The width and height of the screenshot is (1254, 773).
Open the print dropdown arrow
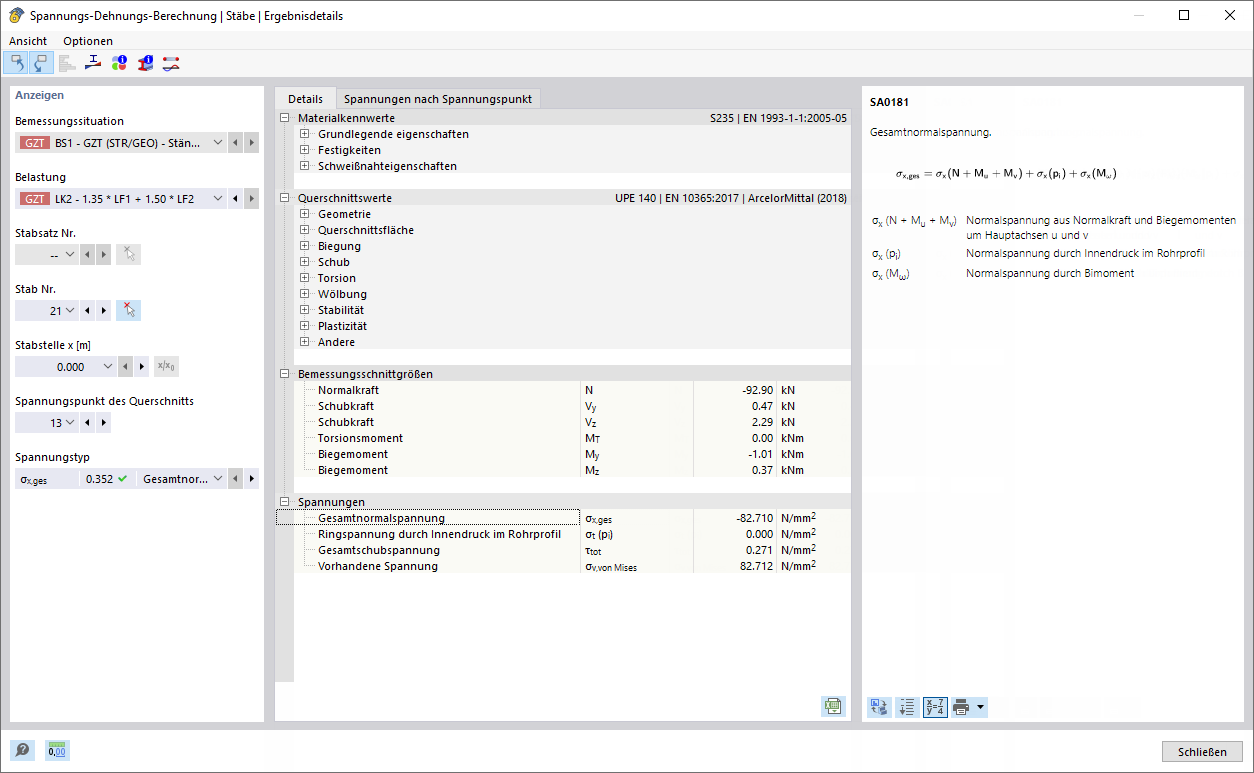click(981, 707)
